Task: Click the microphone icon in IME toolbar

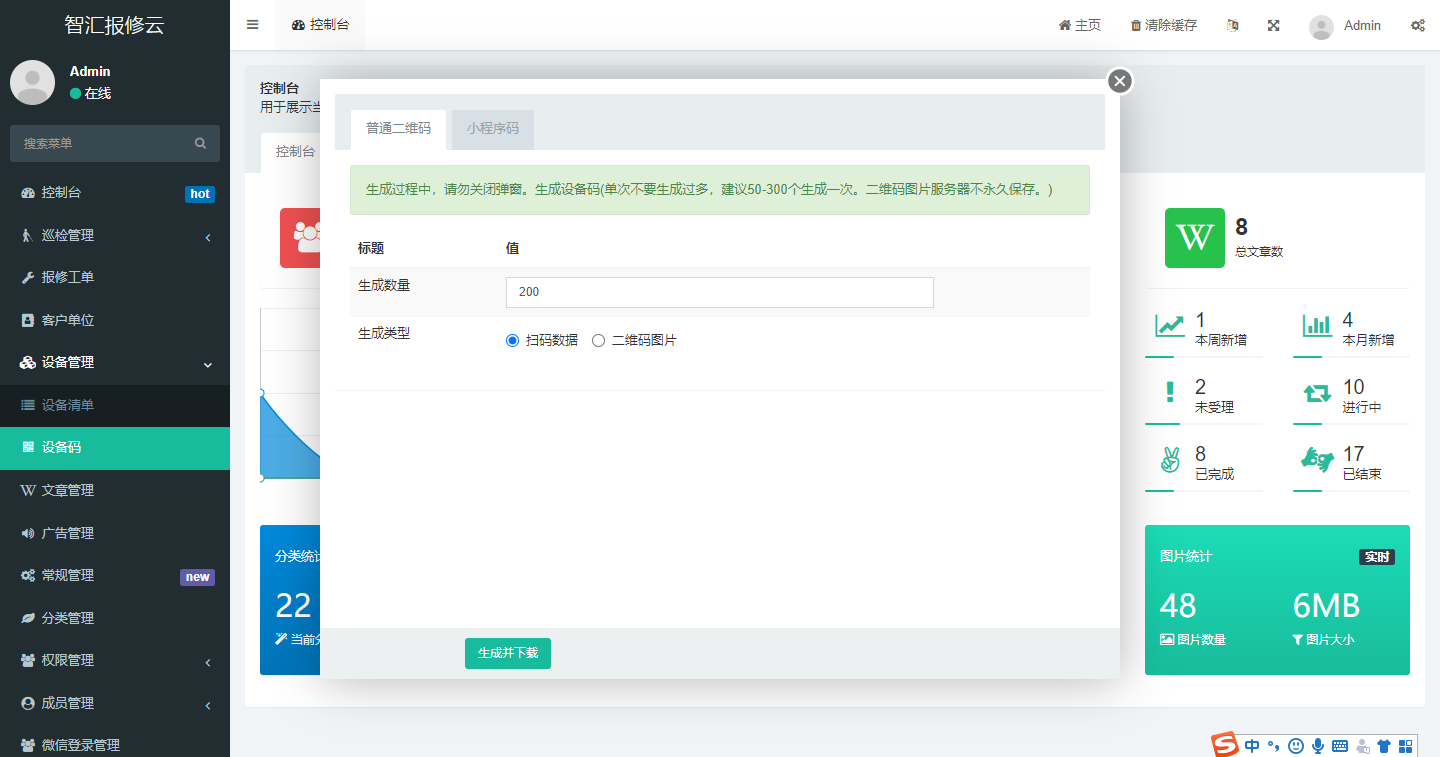Action: click(1318, 745)
